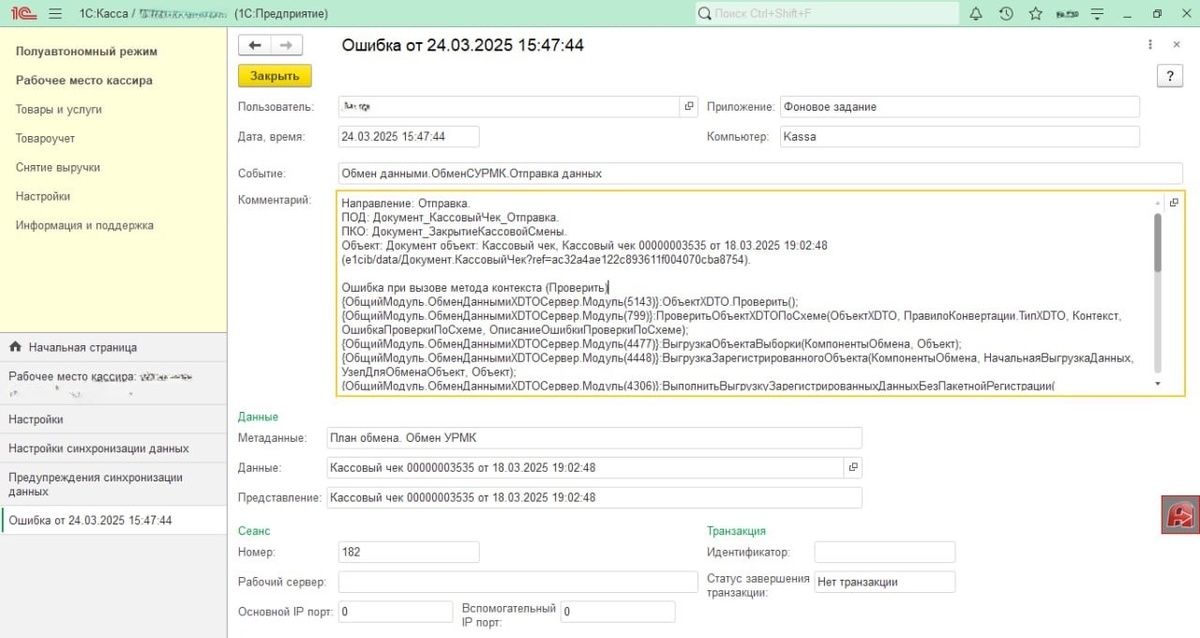Go forward with the right arrow button
The width and height of the screenshot is (1200, 638).
tap(286, 45)
